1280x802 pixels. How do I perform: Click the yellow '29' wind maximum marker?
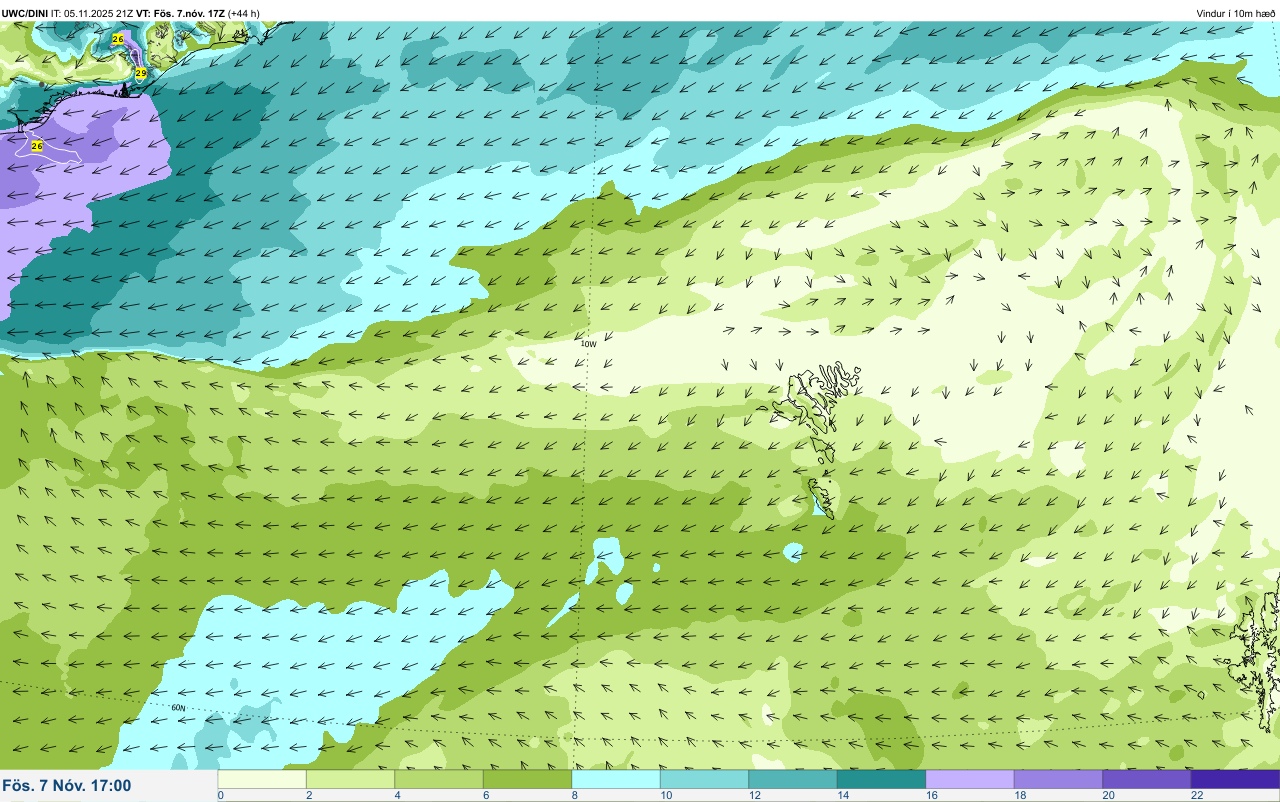click(141, 74)
